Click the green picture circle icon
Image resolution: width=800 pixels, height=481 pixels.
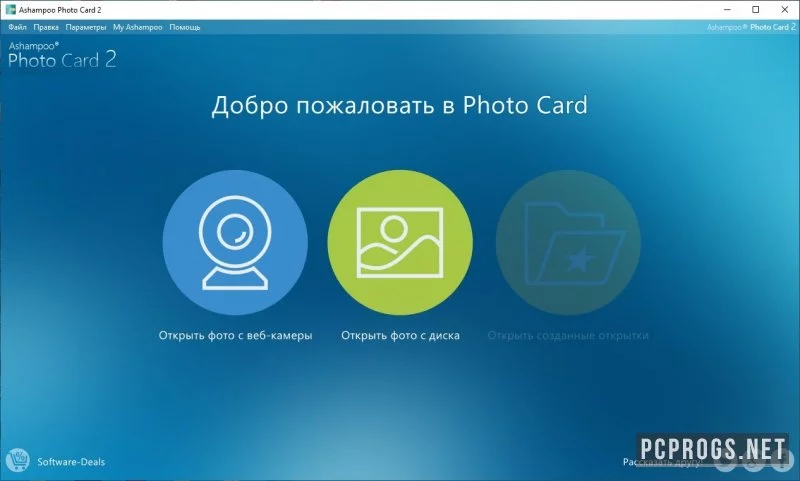400,242
